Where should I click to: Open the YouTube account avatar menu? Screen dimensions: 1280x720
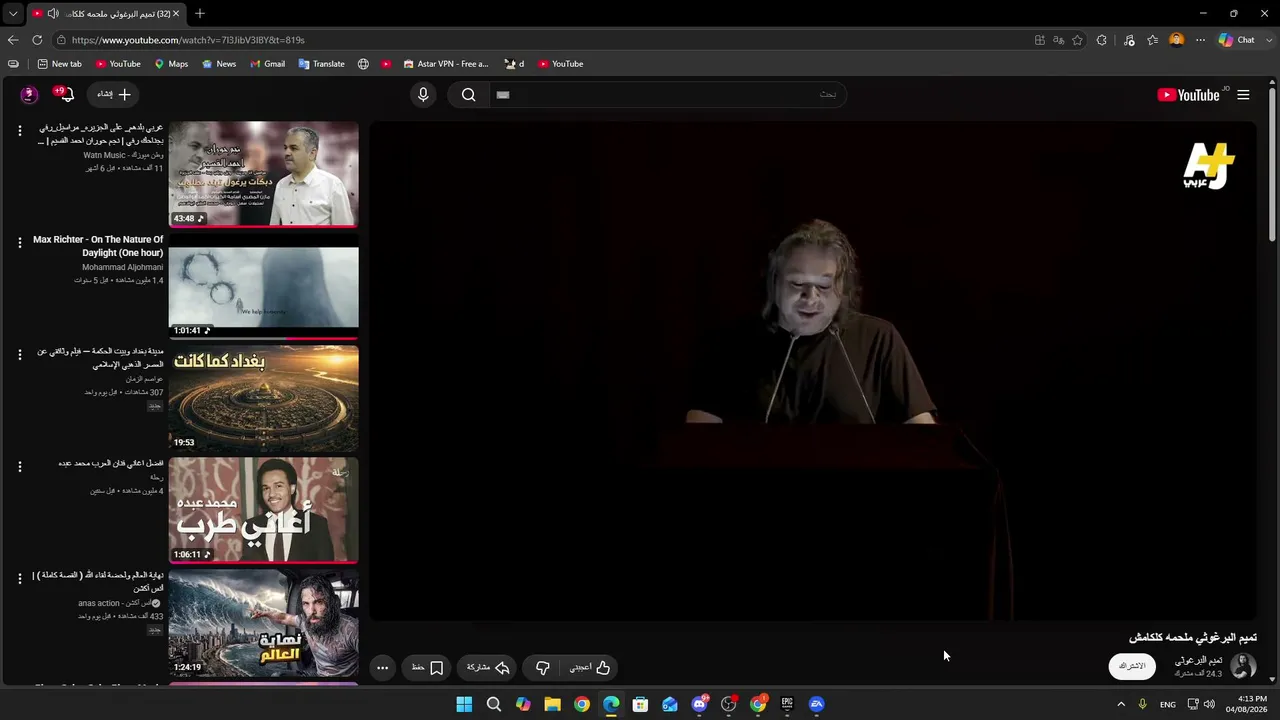point(28,94)
